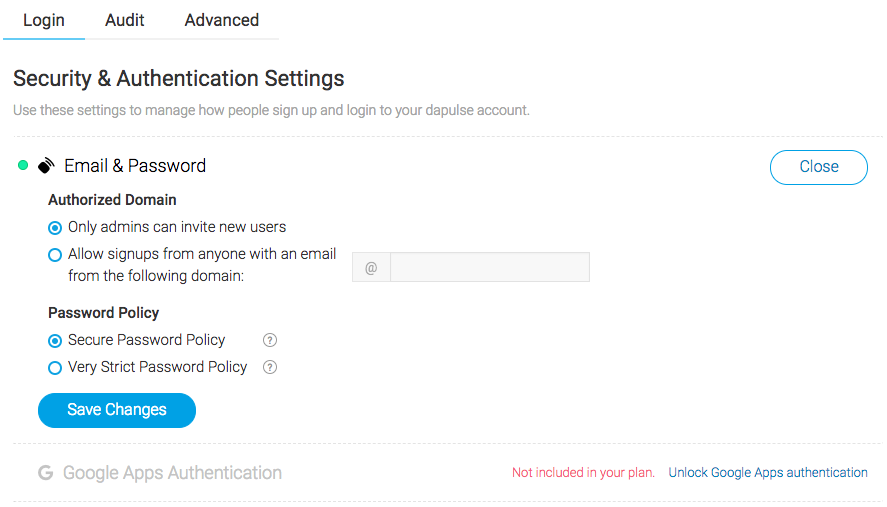Open help icon for Very Strict Password Policy

tap(270, 367)
